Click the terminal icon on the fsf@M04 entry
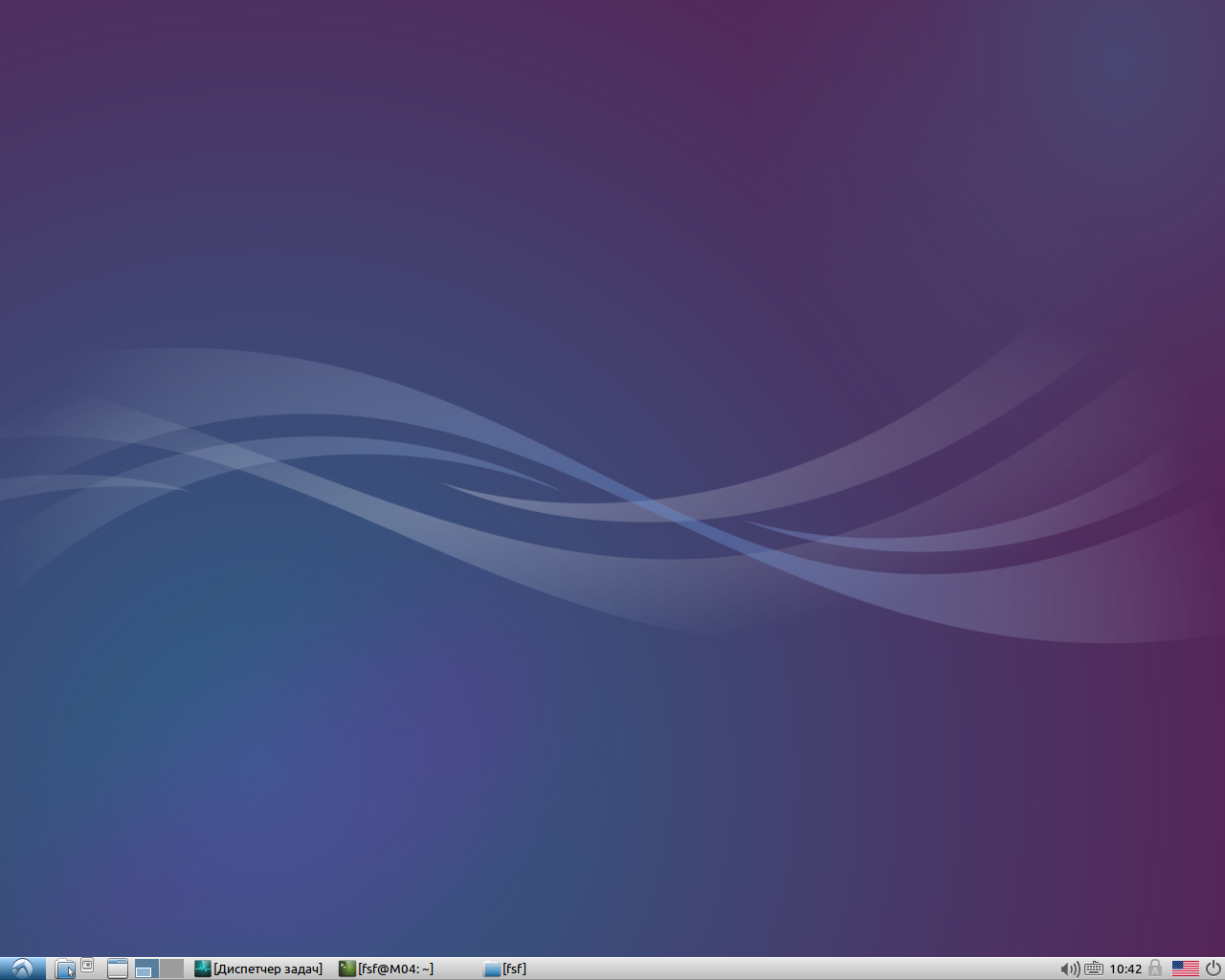This screenshot has height=980, width=1225. [346, 969]
